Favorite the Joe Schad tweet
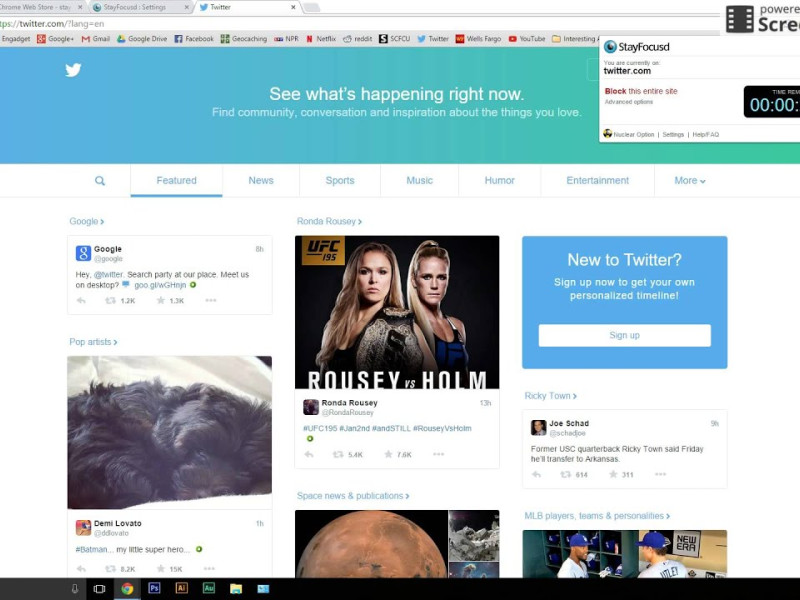The height and width of the screenshot is (600, 800). tap(613, 474)
